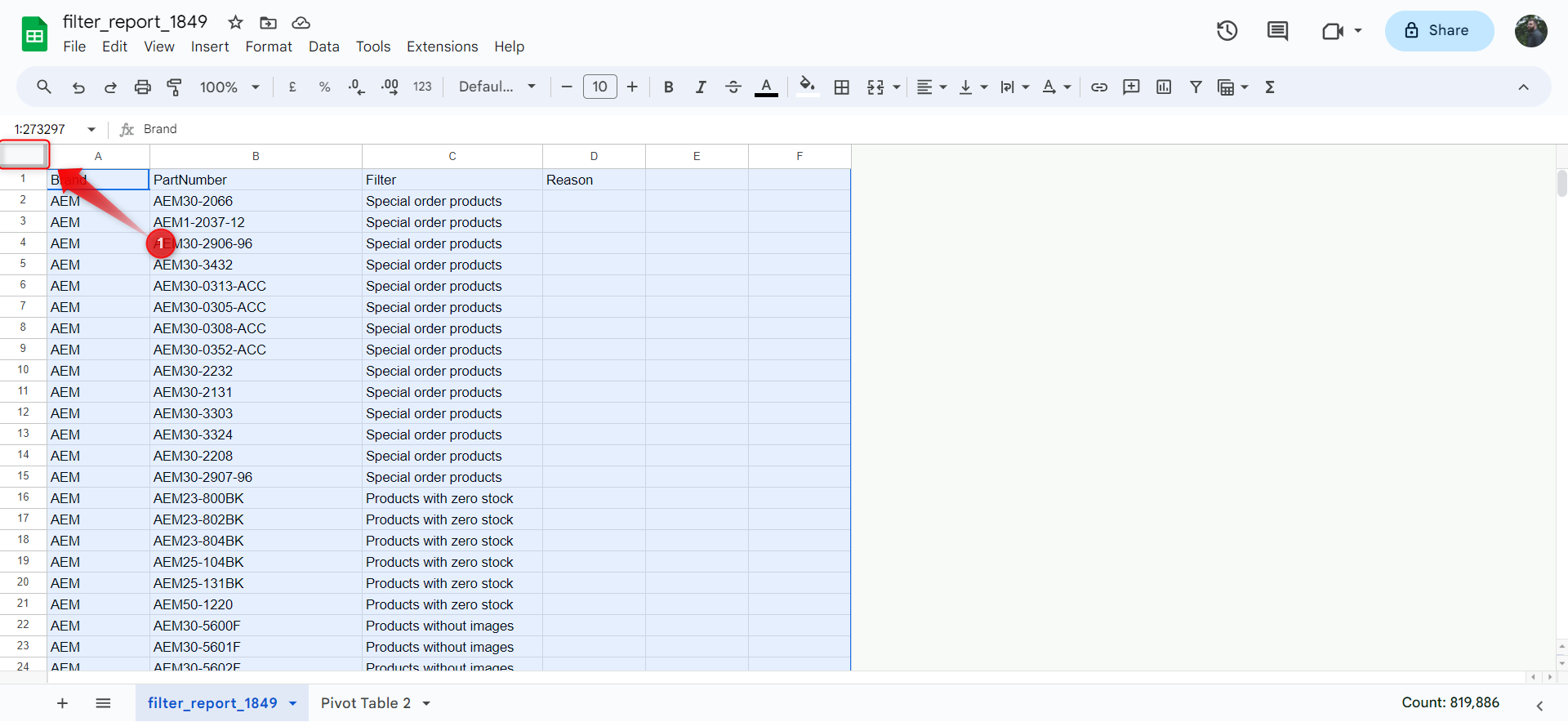Open the Format menu

[269, 47]
